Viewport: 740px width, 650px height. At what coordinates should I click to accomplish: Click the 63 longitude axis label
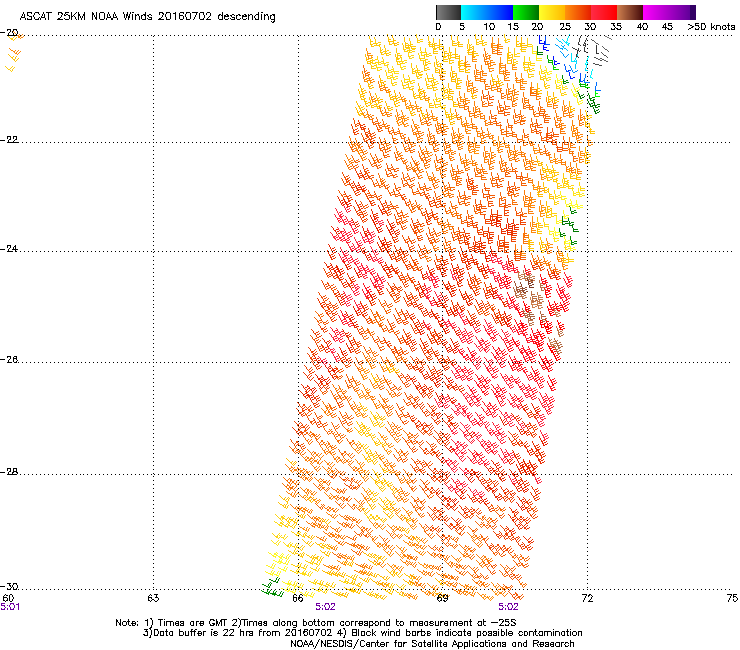[153, 598]
